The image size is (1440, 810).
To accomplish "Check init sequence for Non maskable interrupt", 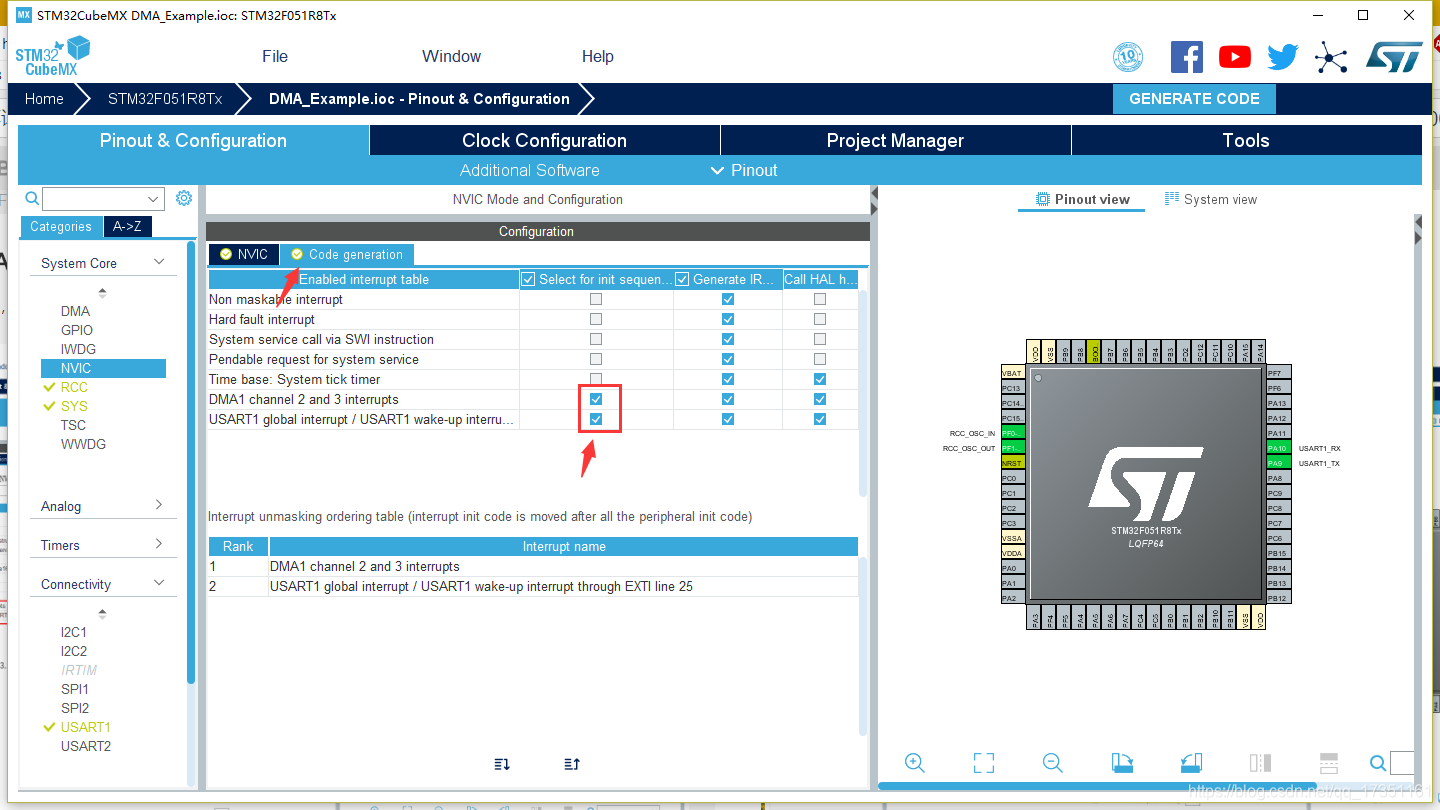I will pyautogui.click(x=596, y=299).
